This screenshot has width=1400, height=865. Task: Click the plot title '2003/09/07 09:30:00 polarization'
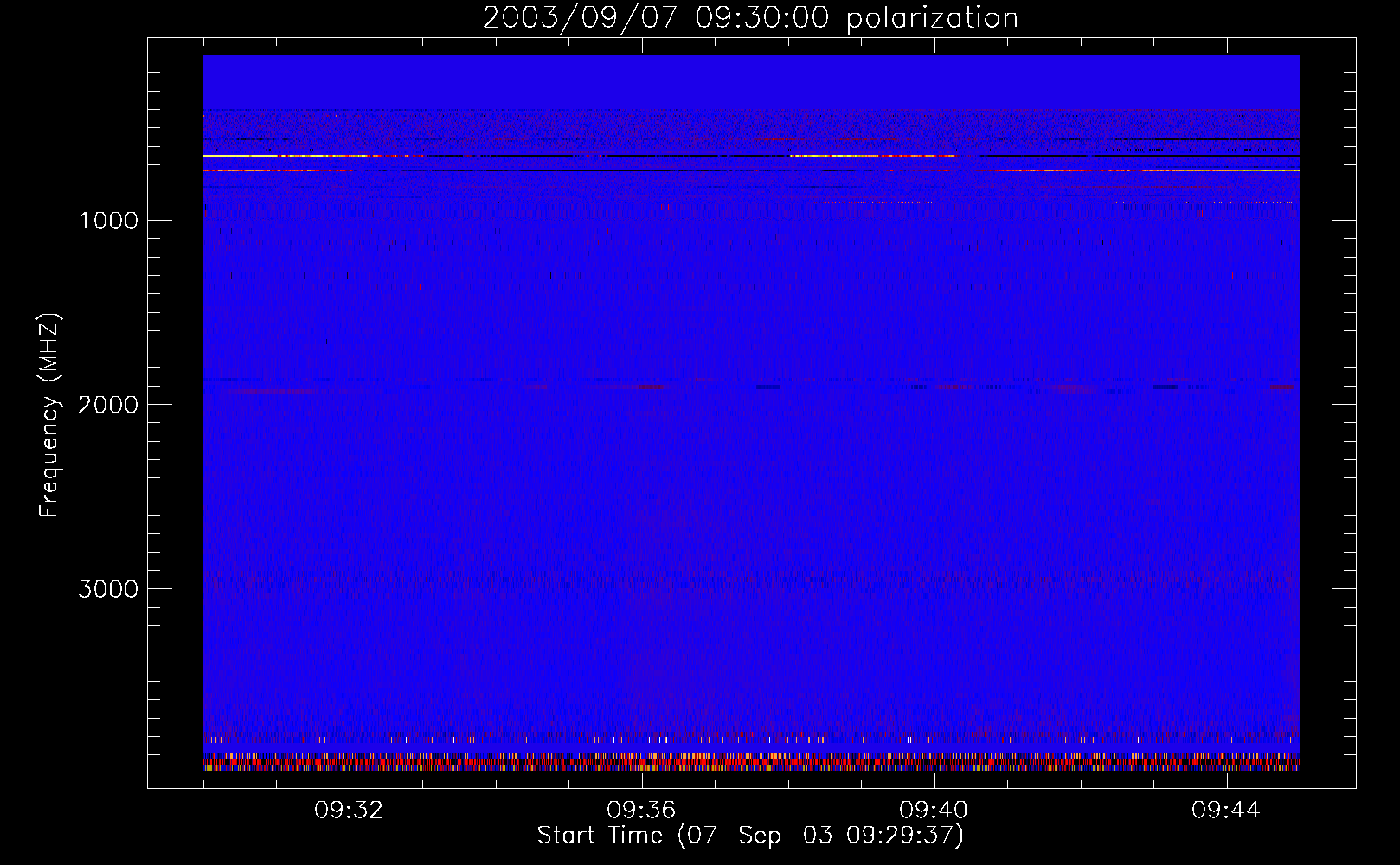click(750, 18)
